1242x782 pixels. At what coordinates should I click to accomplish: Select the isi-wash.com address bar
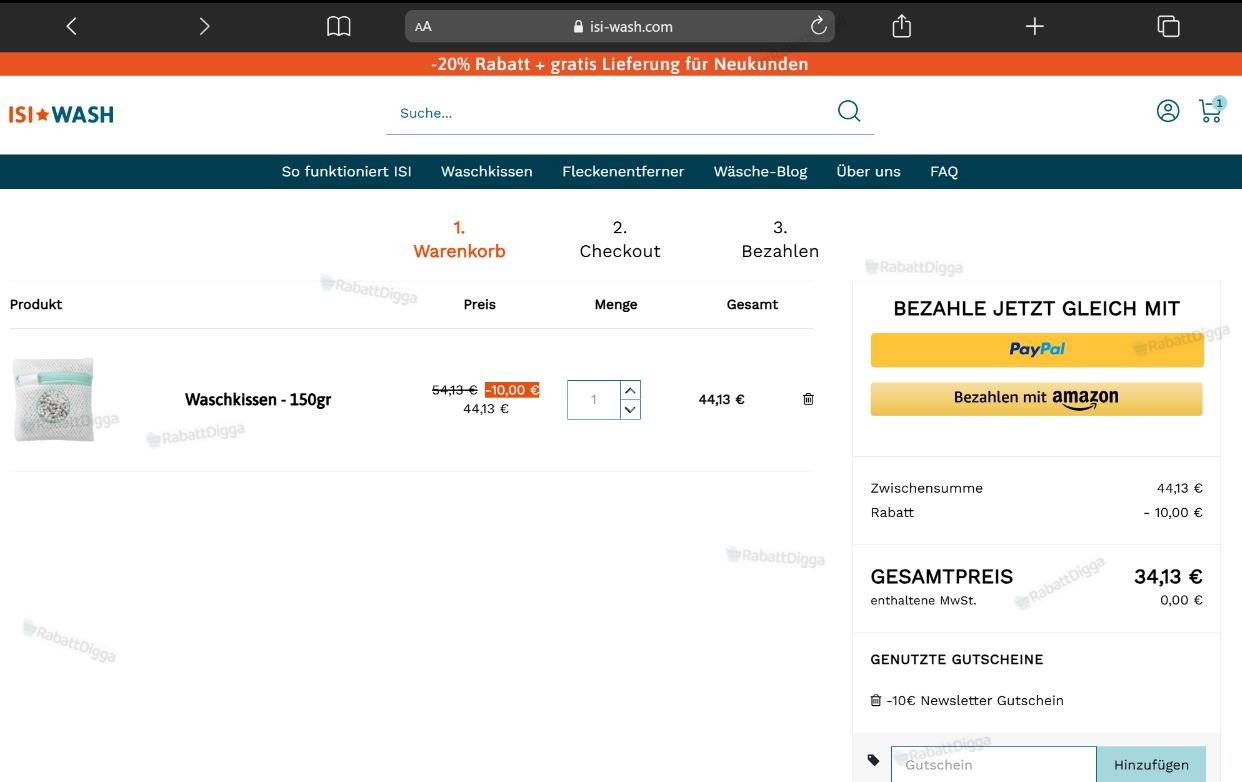(x=620, y=27)
